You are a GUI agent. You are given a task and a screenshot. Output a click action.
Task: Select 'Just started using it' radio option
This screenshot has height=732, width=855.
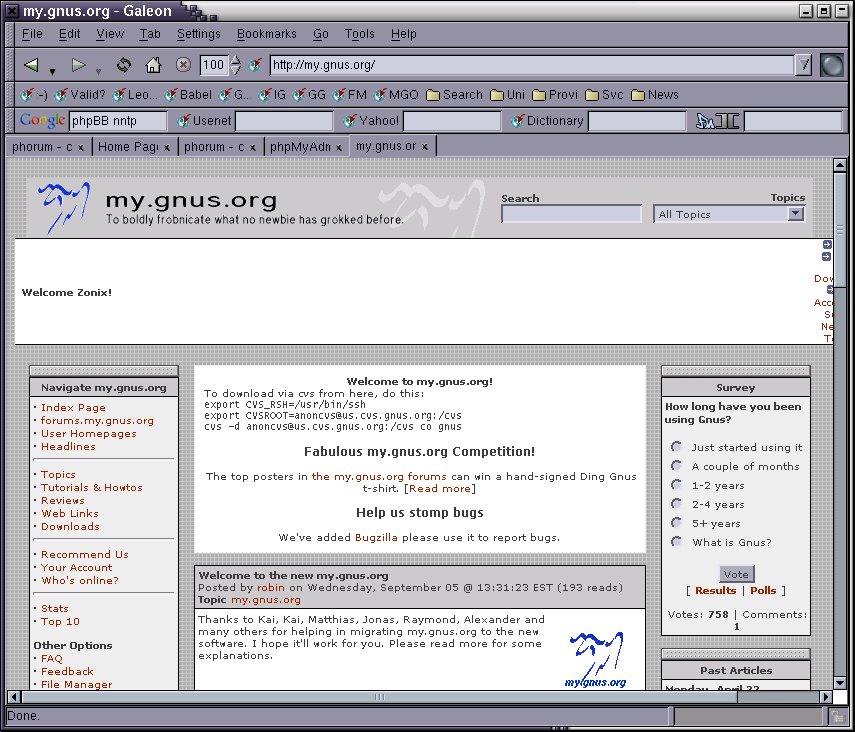tap(676, 447)
